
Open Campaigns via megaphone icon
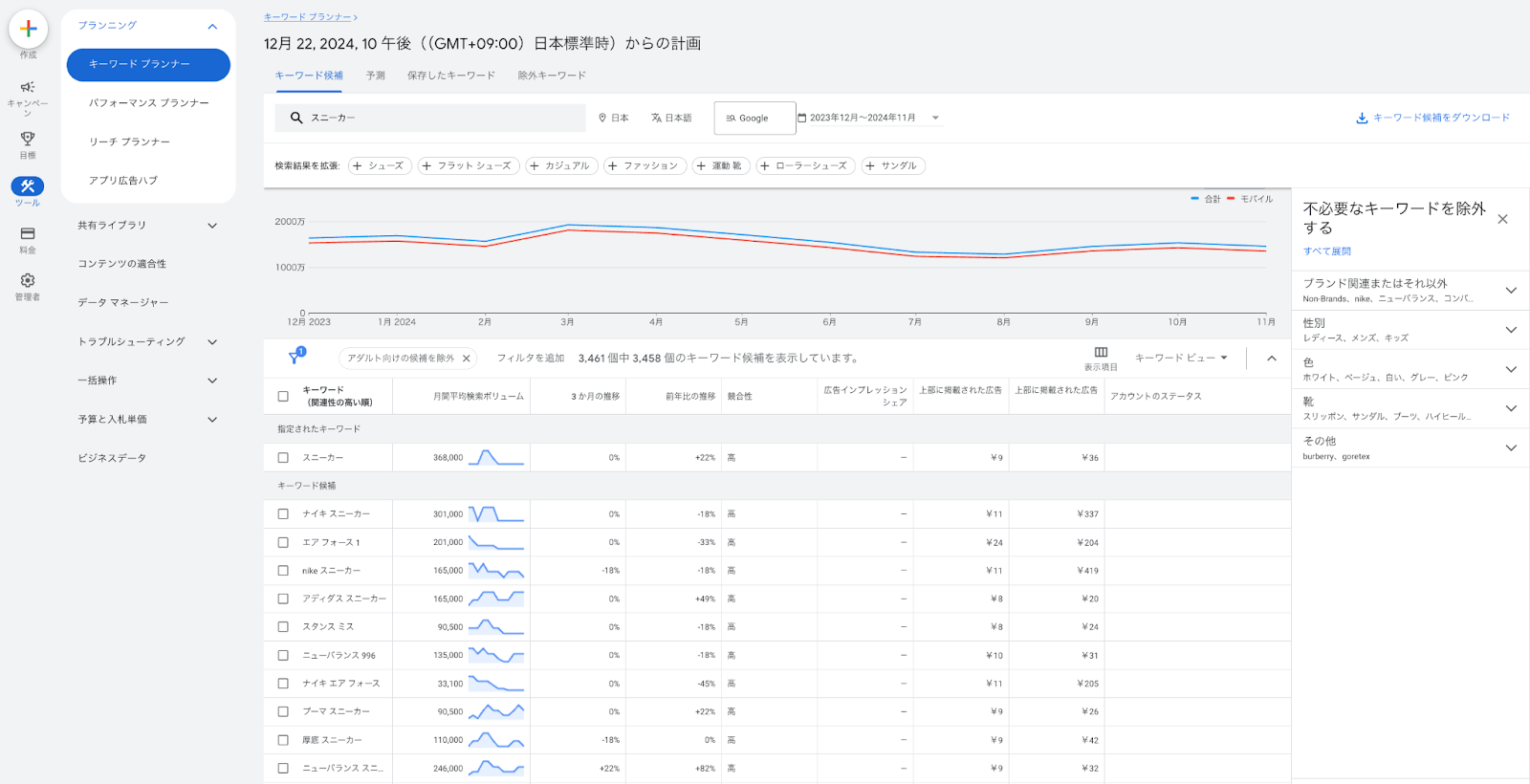pyautogui.click(x=28, y=87)
